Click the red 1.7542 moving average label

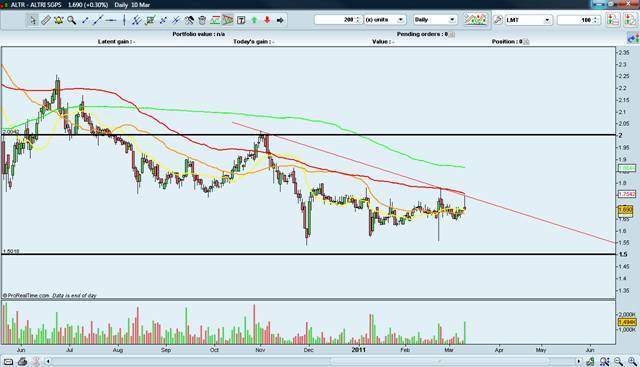pos(627,194)
